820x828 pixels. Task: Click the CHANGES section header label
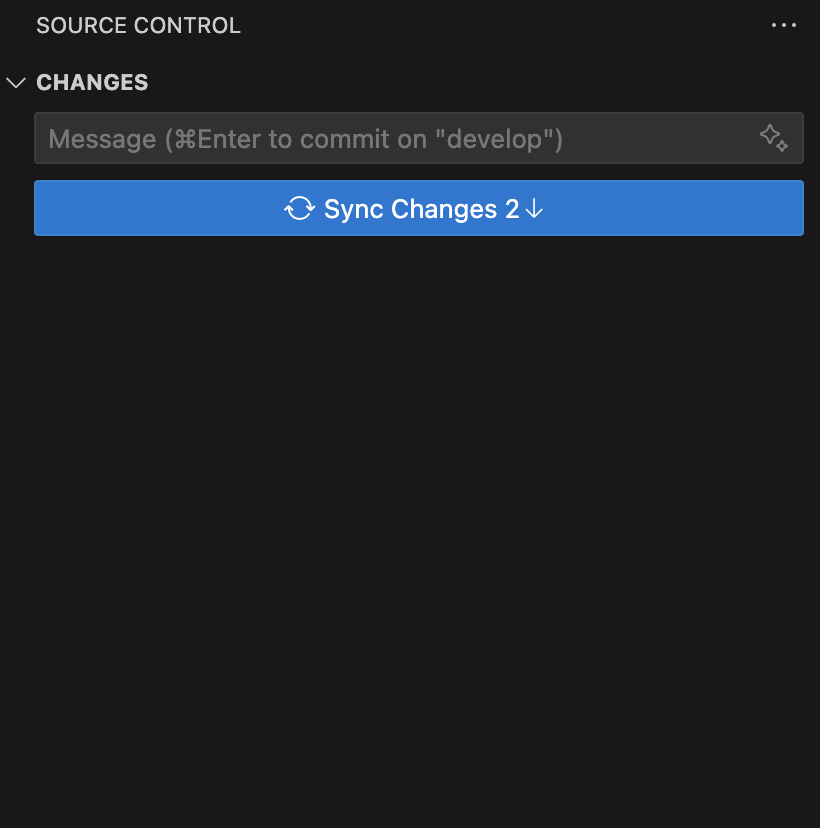pos(92,82)
